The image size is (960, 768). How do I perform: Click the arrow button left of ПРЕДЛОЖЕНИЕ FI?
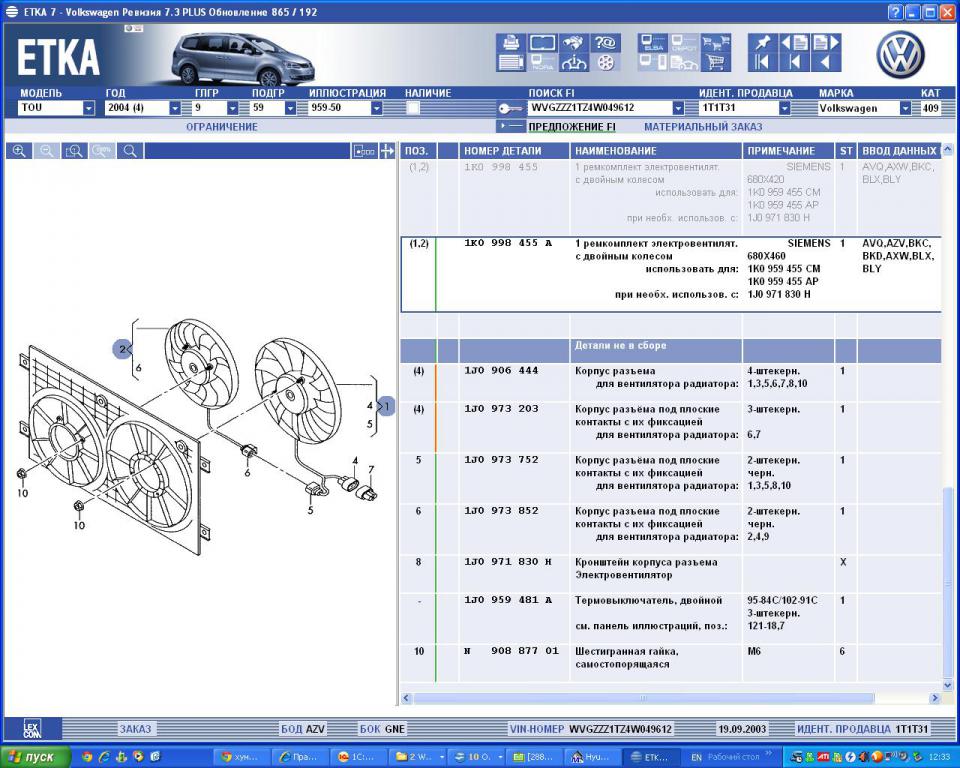coord(511,126)
